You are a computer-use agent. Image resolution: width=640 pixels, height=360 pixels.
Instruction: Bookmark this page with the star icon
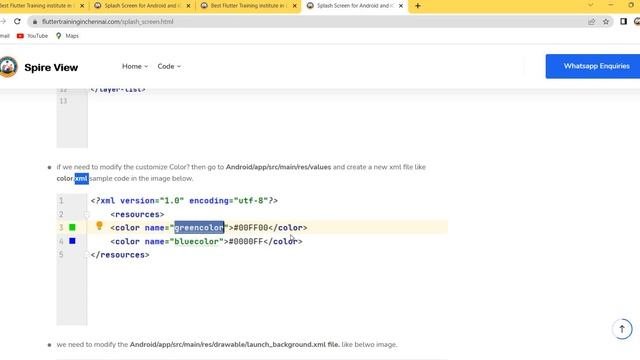606,22
